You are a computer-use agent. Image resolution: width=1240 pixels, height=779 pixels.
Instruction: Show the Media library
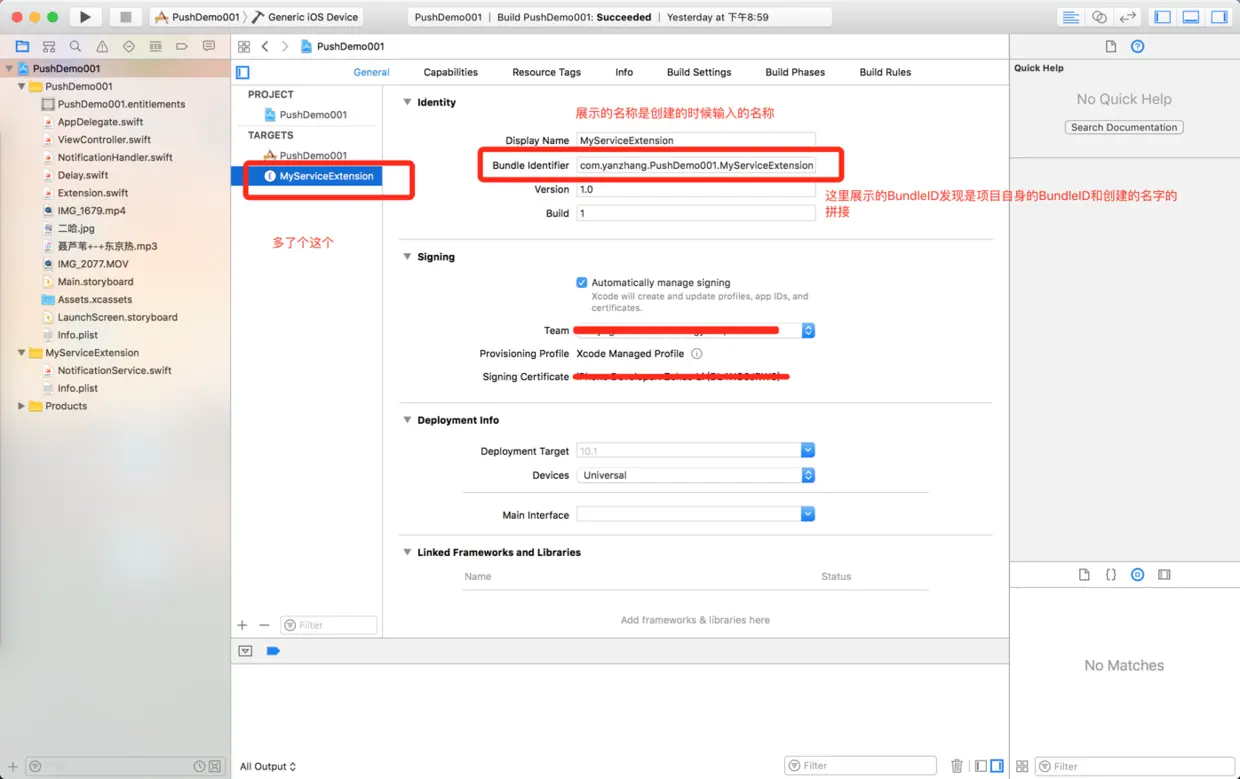(x=1164, y=575)
